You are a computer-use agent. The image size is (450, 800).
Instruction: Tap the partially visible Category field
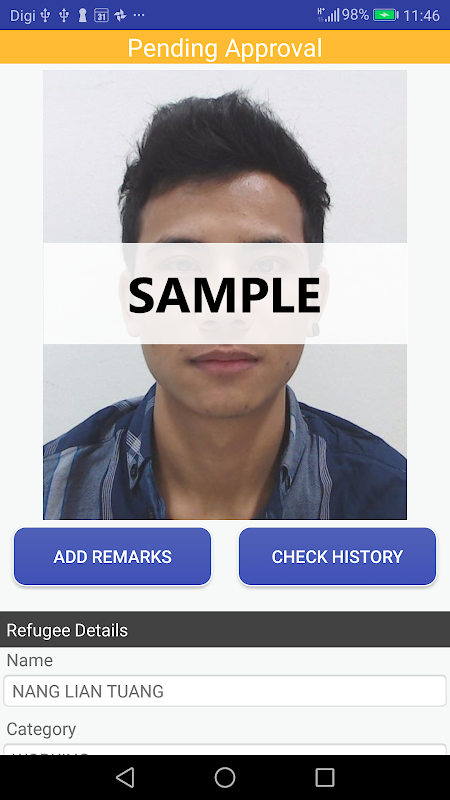[225, 749]
